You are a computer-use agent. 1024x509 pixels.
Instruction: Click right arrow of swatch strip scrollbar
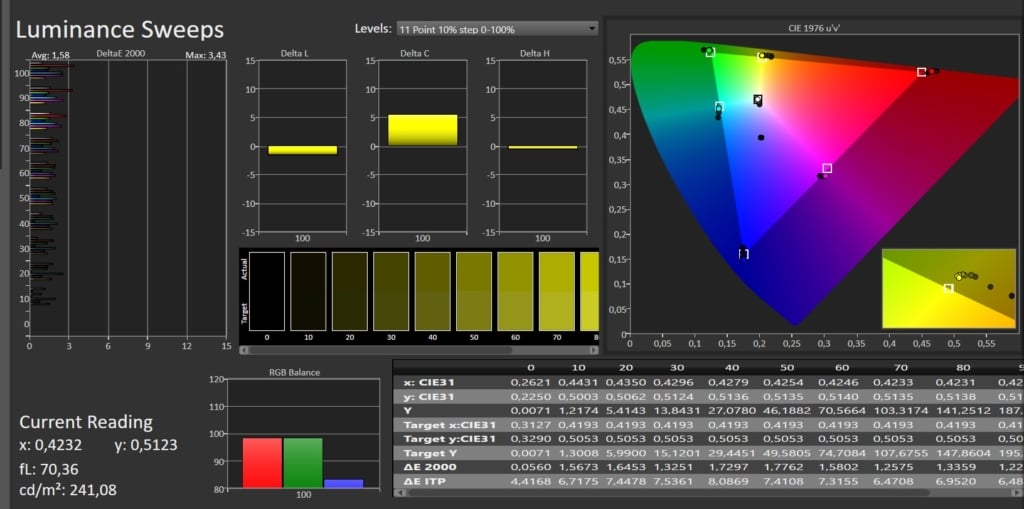pos(595,350)
